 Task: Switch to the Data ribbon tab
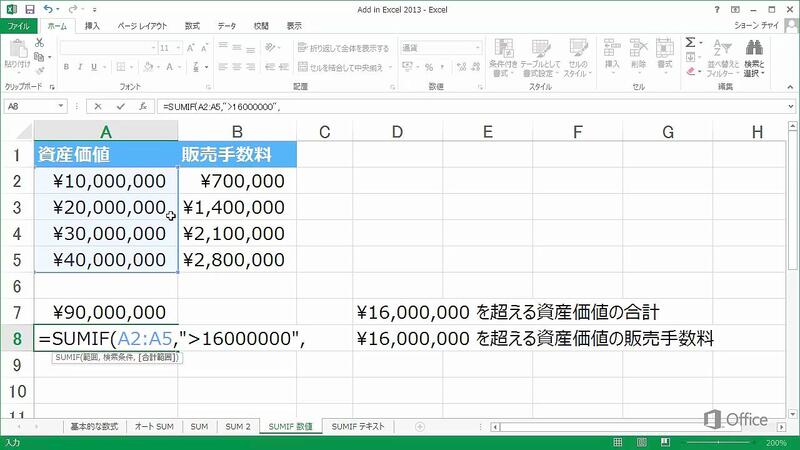coord(227,26)
